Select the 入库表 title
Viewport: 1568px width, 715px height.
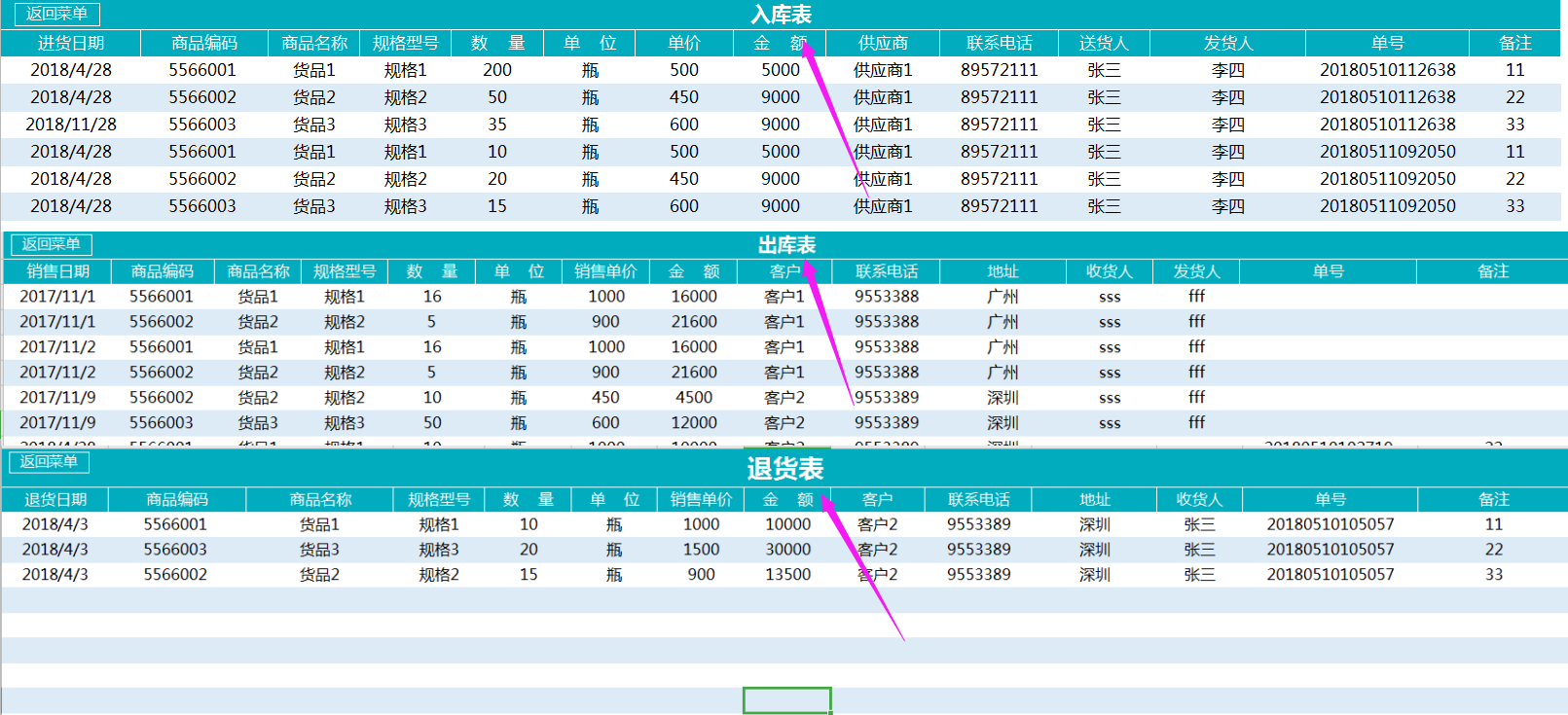[782, 15]
